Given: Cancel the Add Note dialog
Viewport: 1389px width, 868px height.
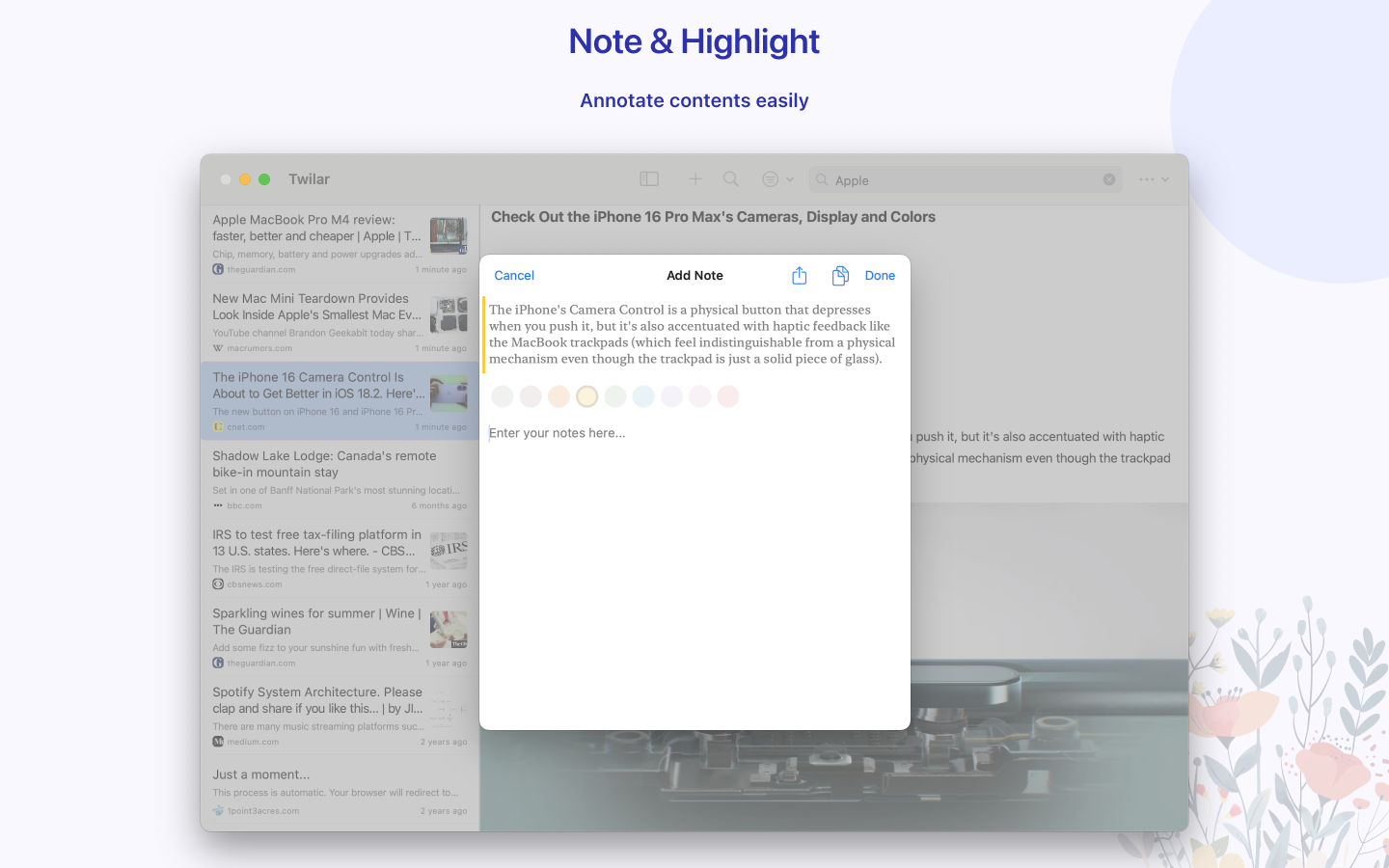Looking at the screenshot, I should 514,276.
